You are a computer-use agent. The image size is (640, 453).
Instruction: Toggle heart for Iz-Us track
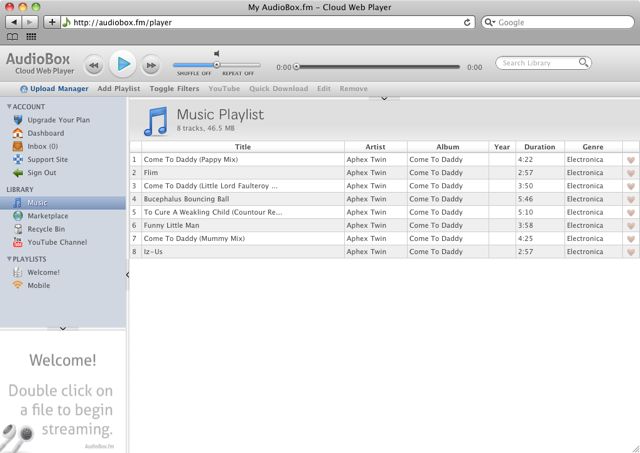pos(631,252)
